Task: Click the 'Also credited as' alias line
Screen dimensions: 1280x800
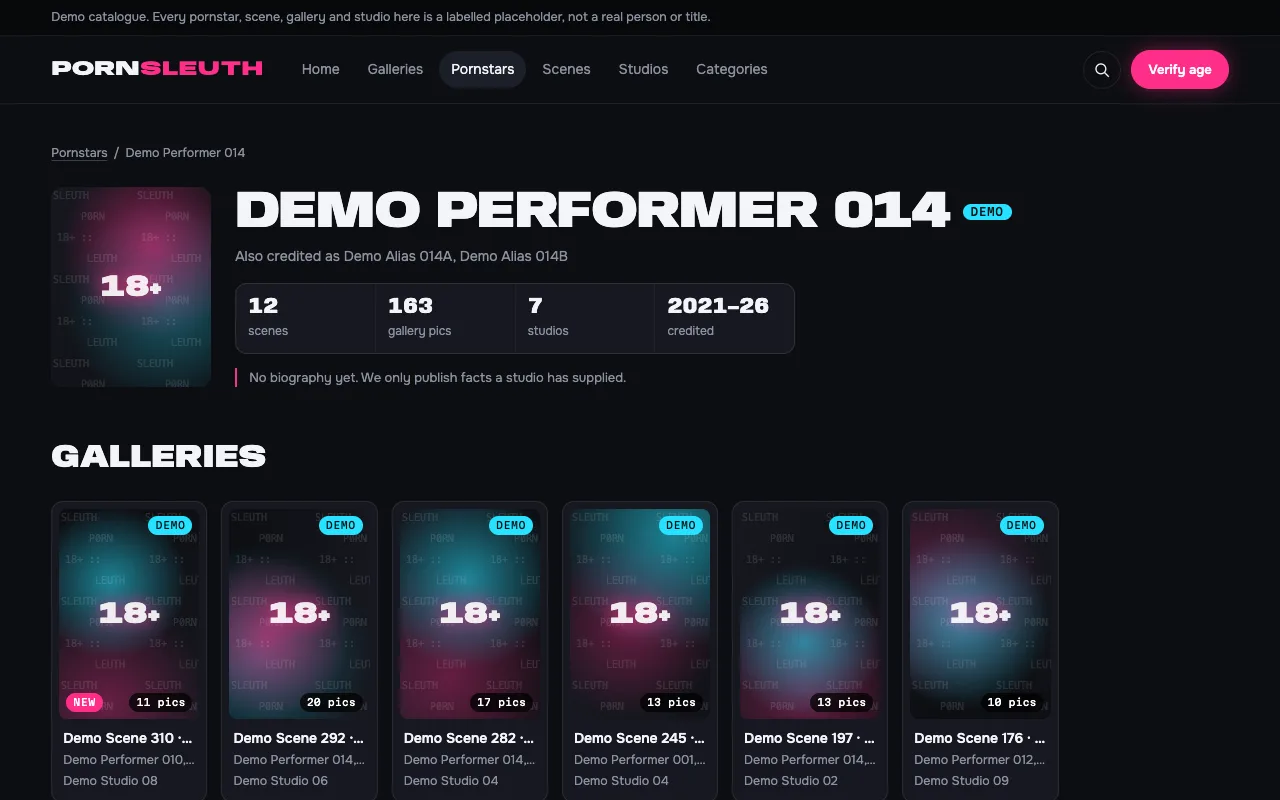Action: coord(401,256)
